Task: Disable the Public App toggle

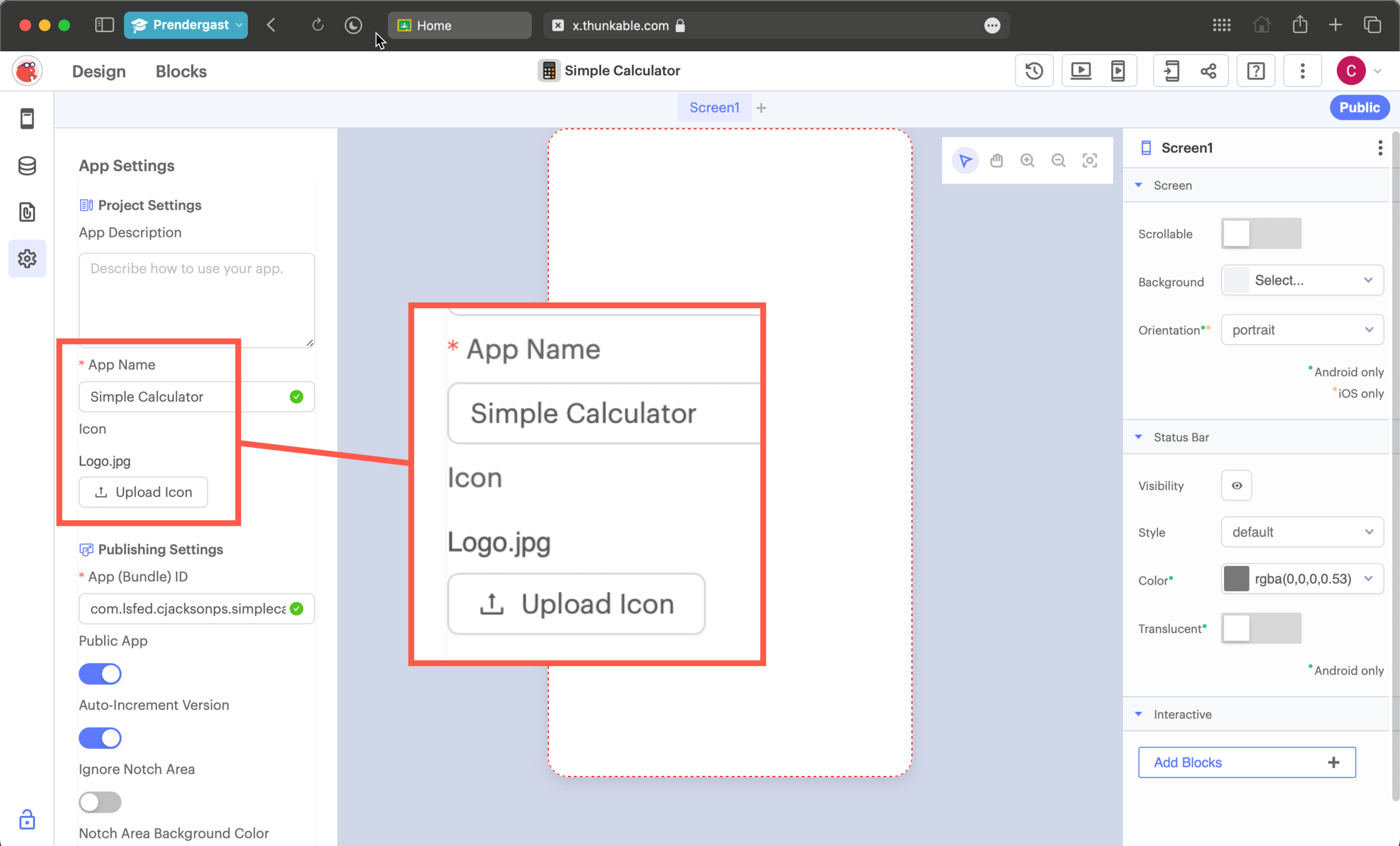Action: pyautogui.click(x=100, y=674)
